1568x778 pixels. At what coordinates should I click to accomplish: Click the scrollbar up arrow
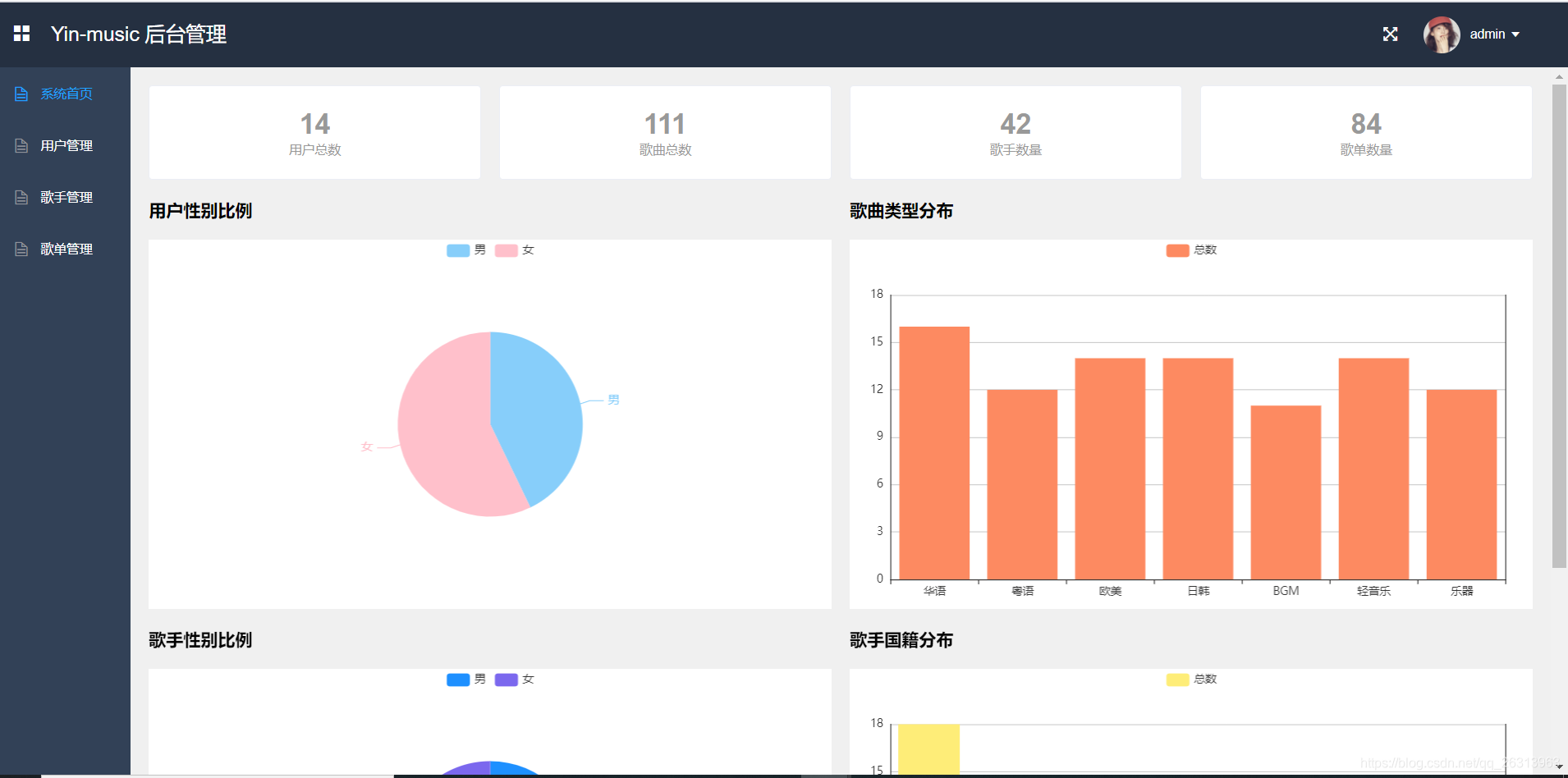click(x=1559, y=77)
